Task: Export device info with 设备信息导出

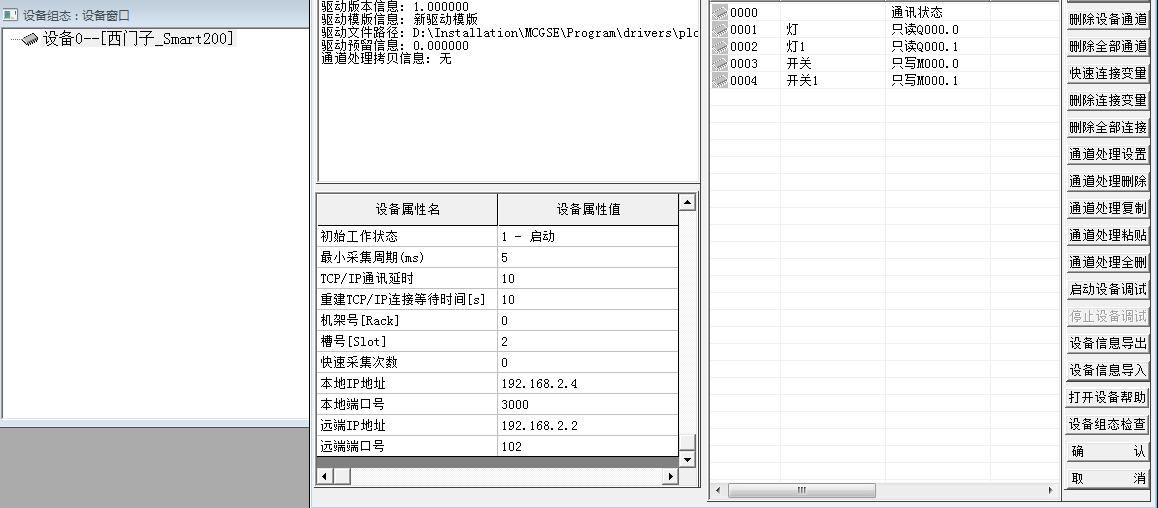Action: point(1108,343)
